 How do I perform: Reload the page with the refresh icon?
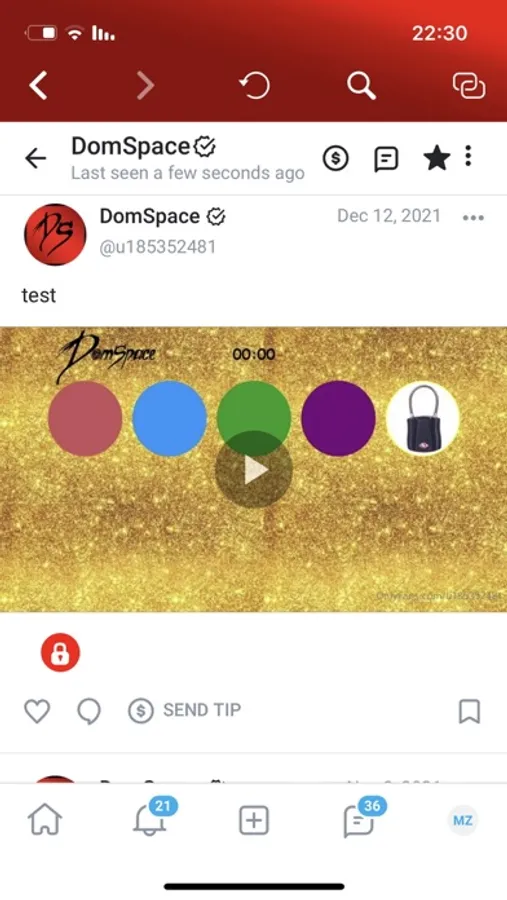(254, 86)
